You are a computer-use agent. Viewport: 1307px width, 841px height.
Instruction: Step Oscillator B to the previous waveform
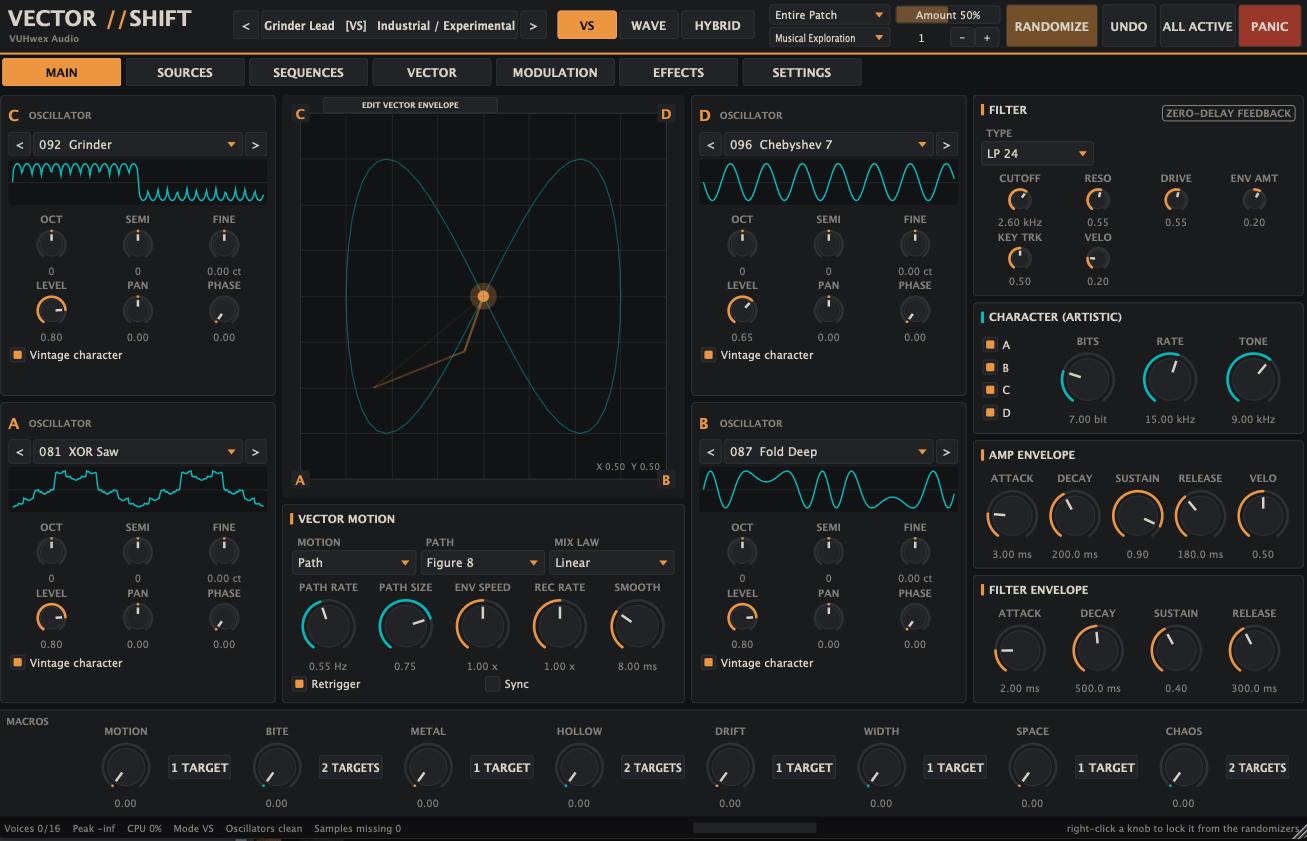tap(710, 452)
